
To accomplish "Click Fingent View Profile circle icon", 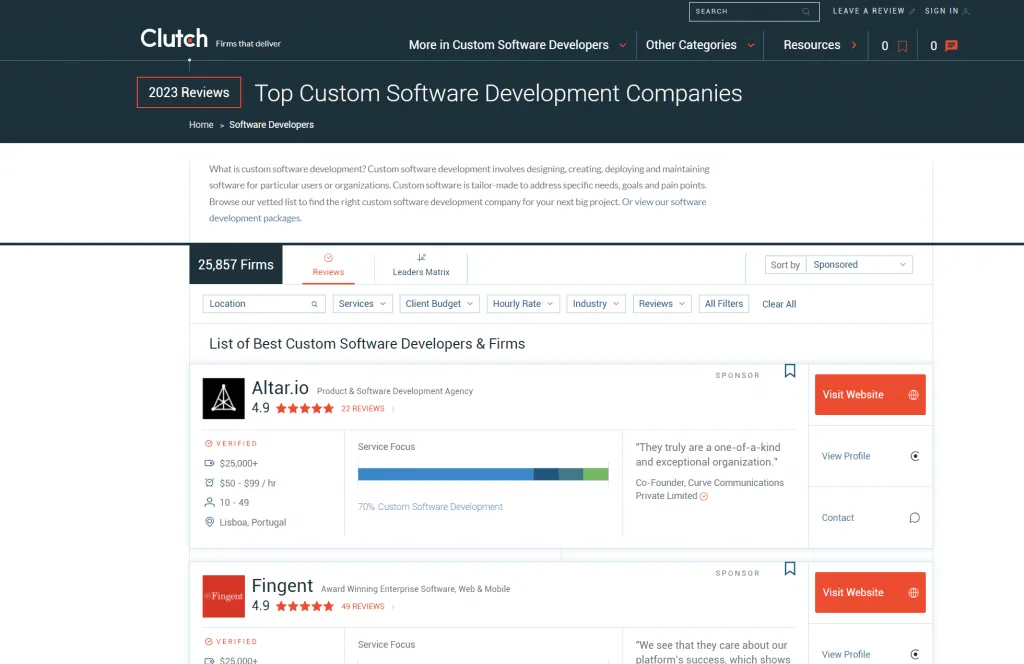I will [x=915, y=654].
